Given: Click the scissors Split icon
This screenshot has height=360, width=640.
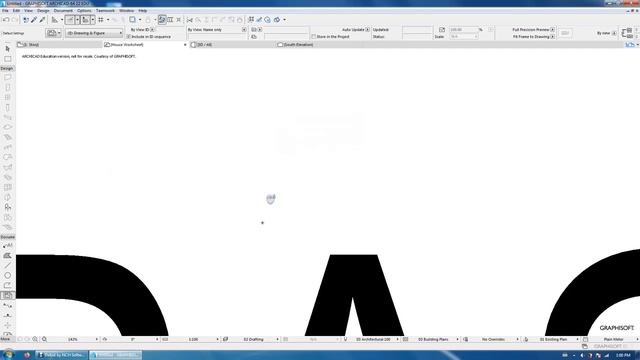Looking at the screenshot, I should (x=190, y=20).
